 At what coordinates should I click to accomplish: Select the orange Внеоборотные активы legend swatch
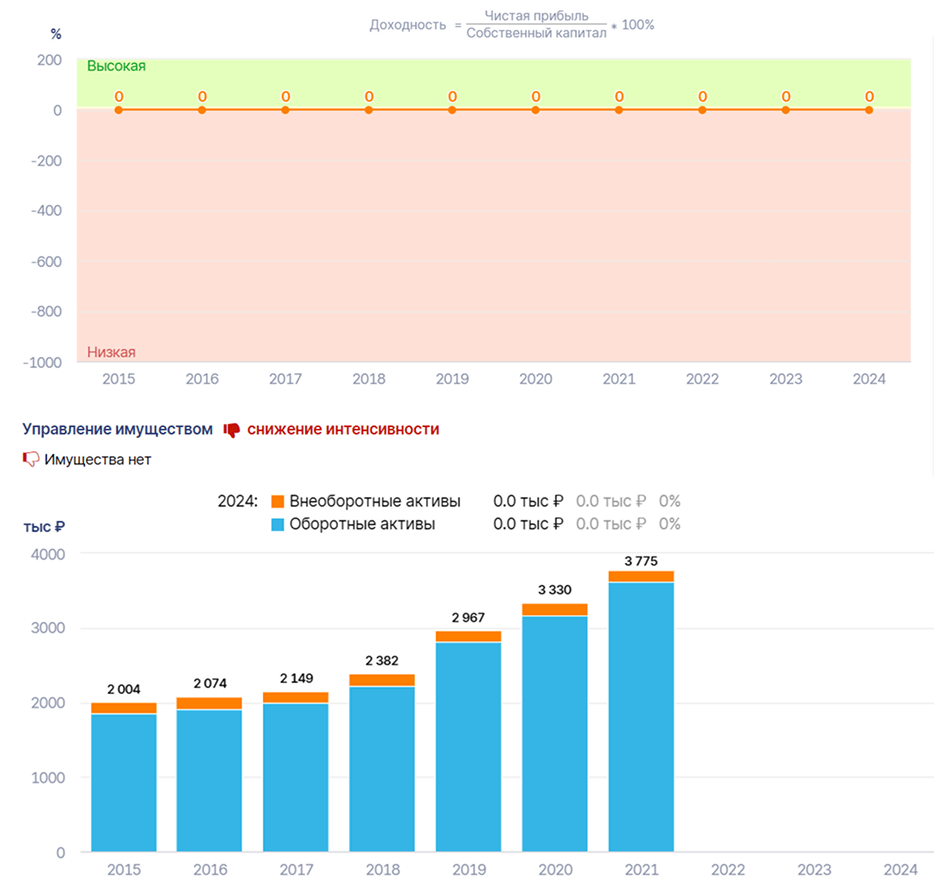pos(278,502)
